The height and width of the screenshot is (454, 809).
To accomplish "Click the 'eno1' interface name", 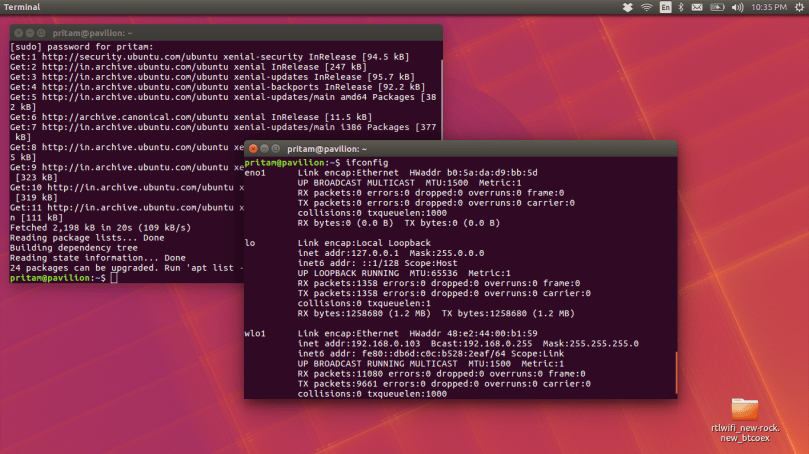I will 255,173.
